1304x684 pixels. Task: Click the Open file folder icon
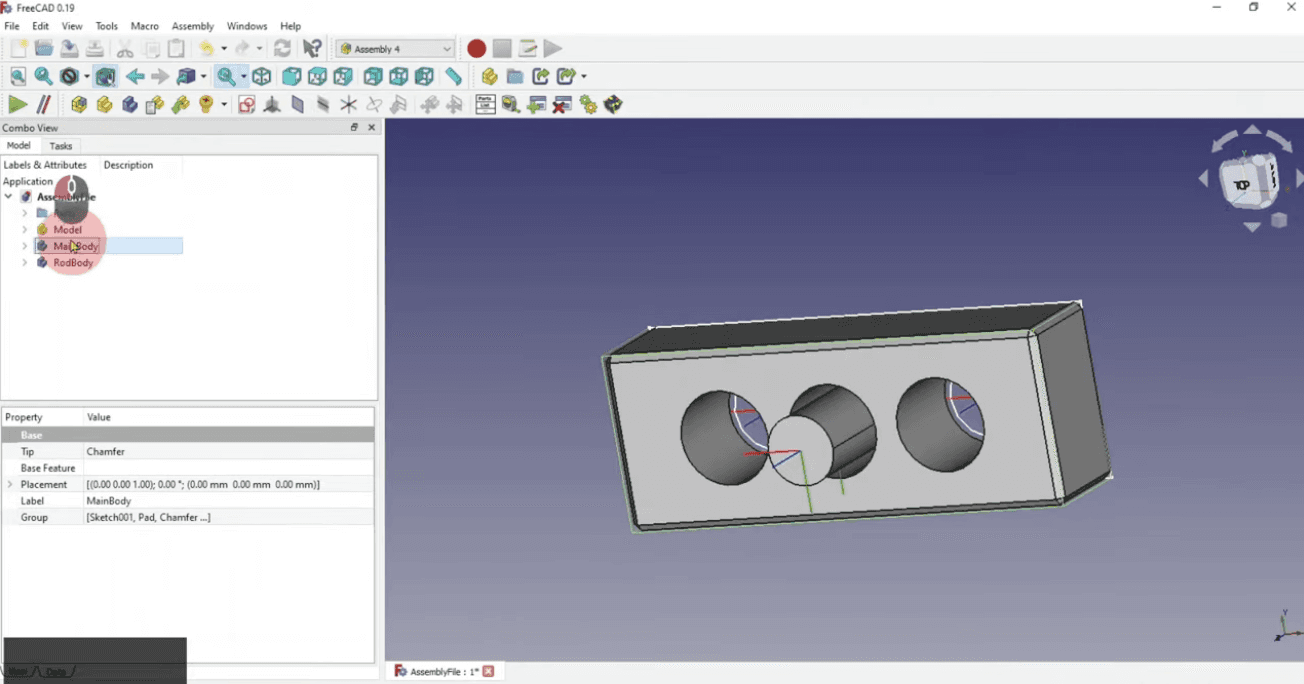click(44, 49)
